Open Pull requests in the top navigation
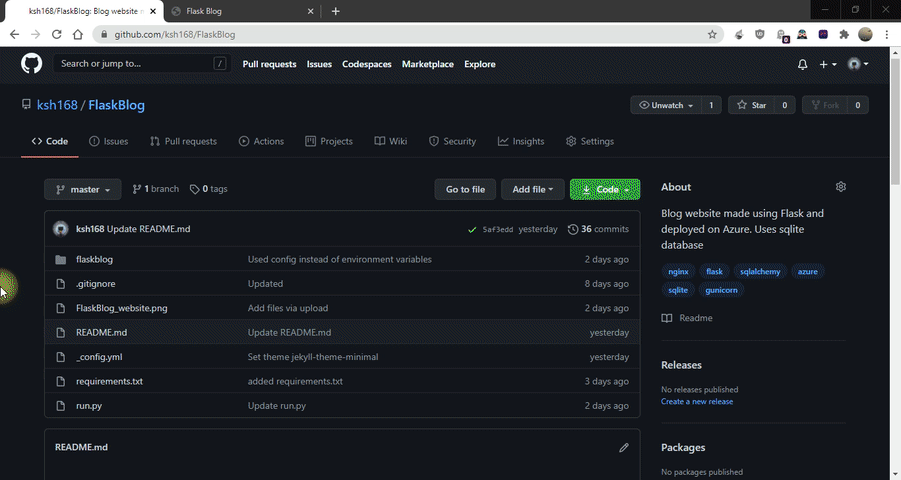Viewport: 901px width, 480px height. point(269,64)
